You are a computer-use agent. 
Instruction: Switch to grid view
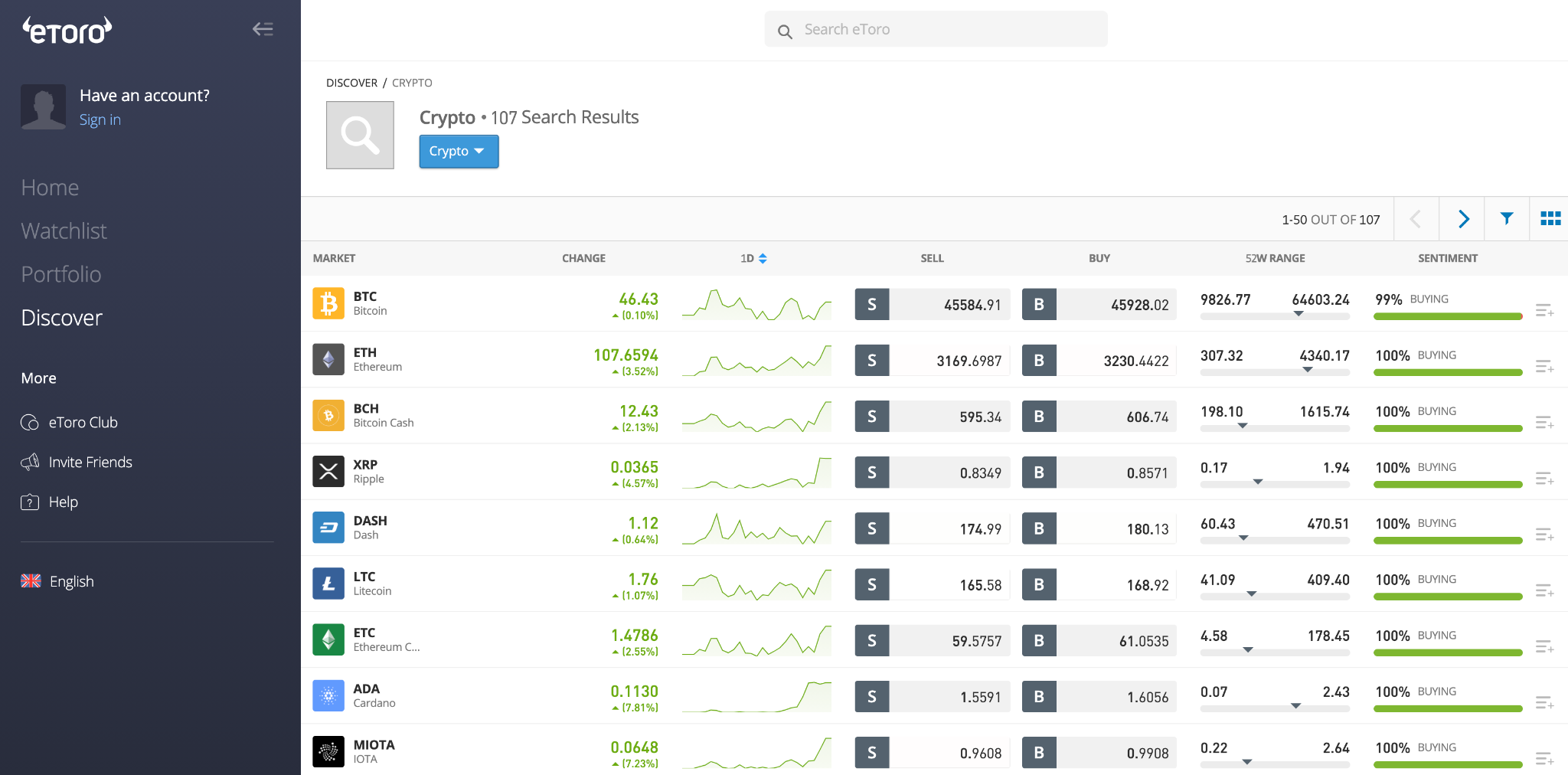point(1550,219)
